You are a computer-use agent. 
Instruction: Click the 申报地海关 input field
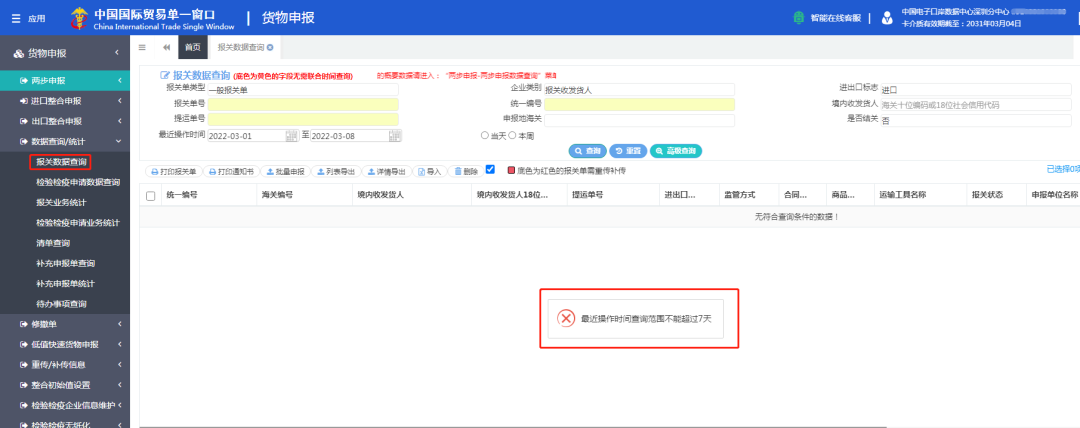tap(639, 120)
